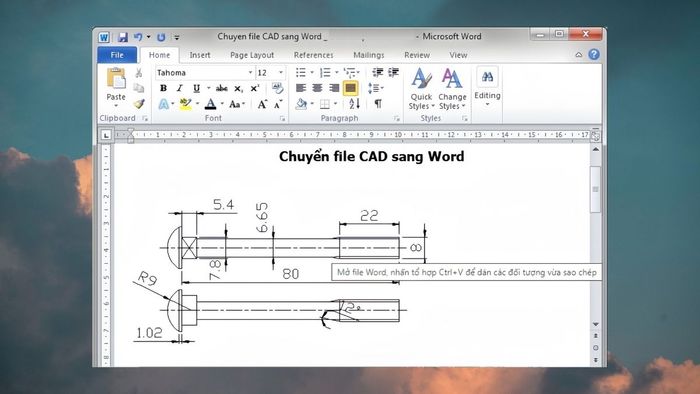Click the tab selector L button on ruler
This screenshot has height=394, width=700.
(x=106, y=135)
